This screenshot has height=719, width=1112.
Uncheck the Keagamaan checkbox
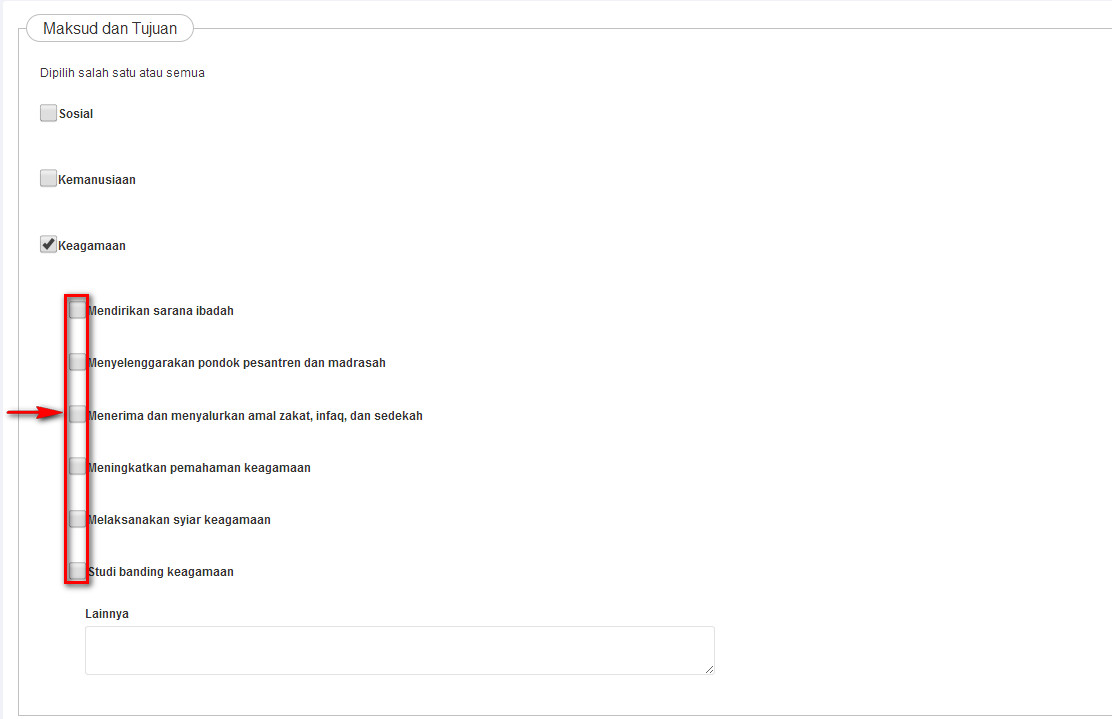[48, 245]
